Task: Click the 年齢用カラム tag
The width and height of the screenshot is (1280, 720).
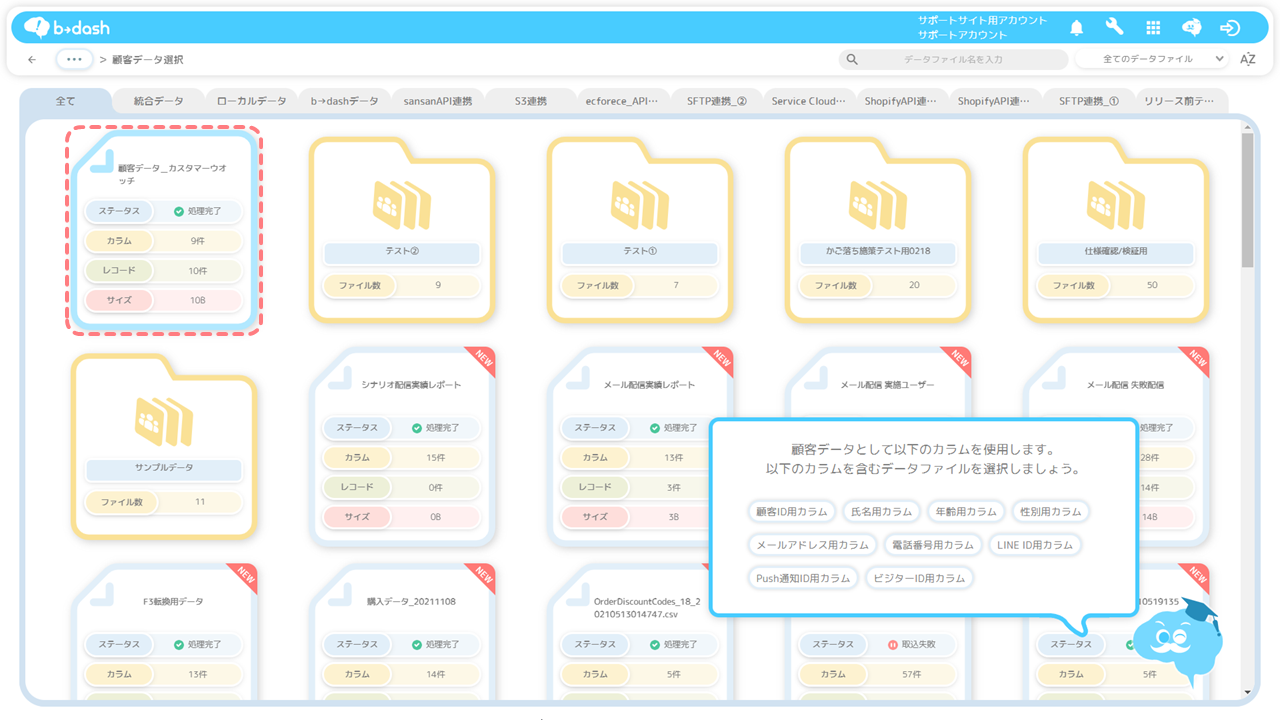Action: (x=966, y=511)
